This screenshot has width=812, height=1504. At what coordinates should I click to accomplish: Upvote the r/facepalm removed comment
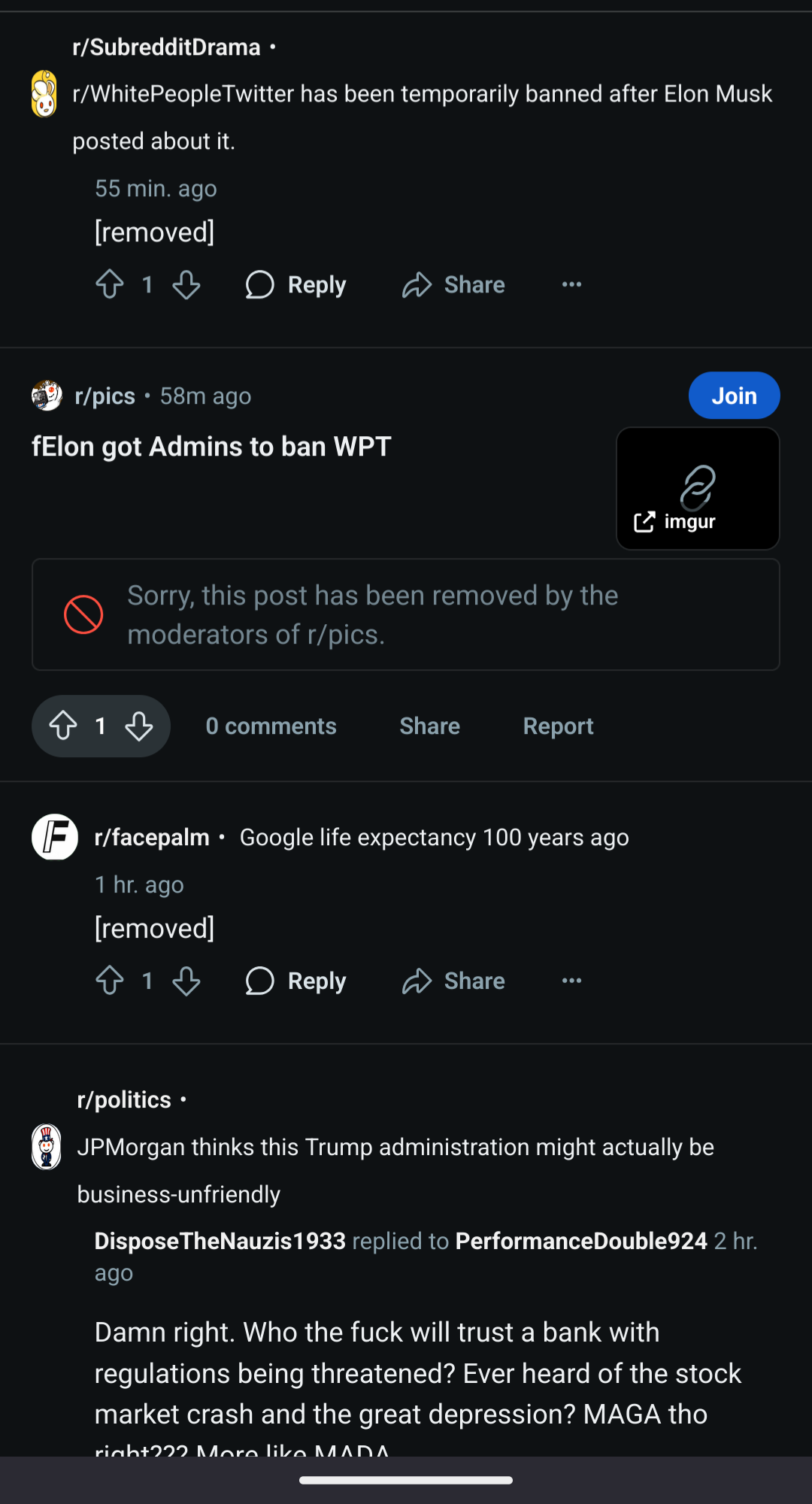110,981
